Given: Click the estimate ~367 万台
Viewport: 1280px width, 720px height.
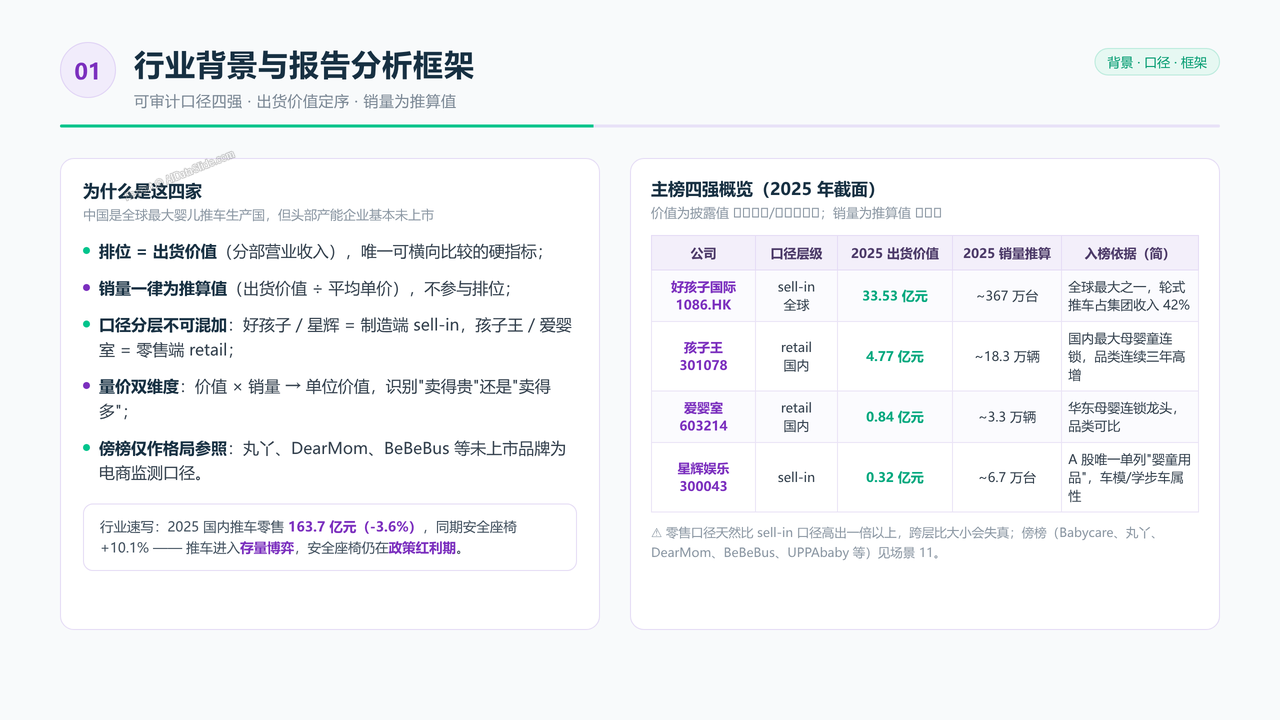Looking at the screenshot, I should (x=1007, y=296).
